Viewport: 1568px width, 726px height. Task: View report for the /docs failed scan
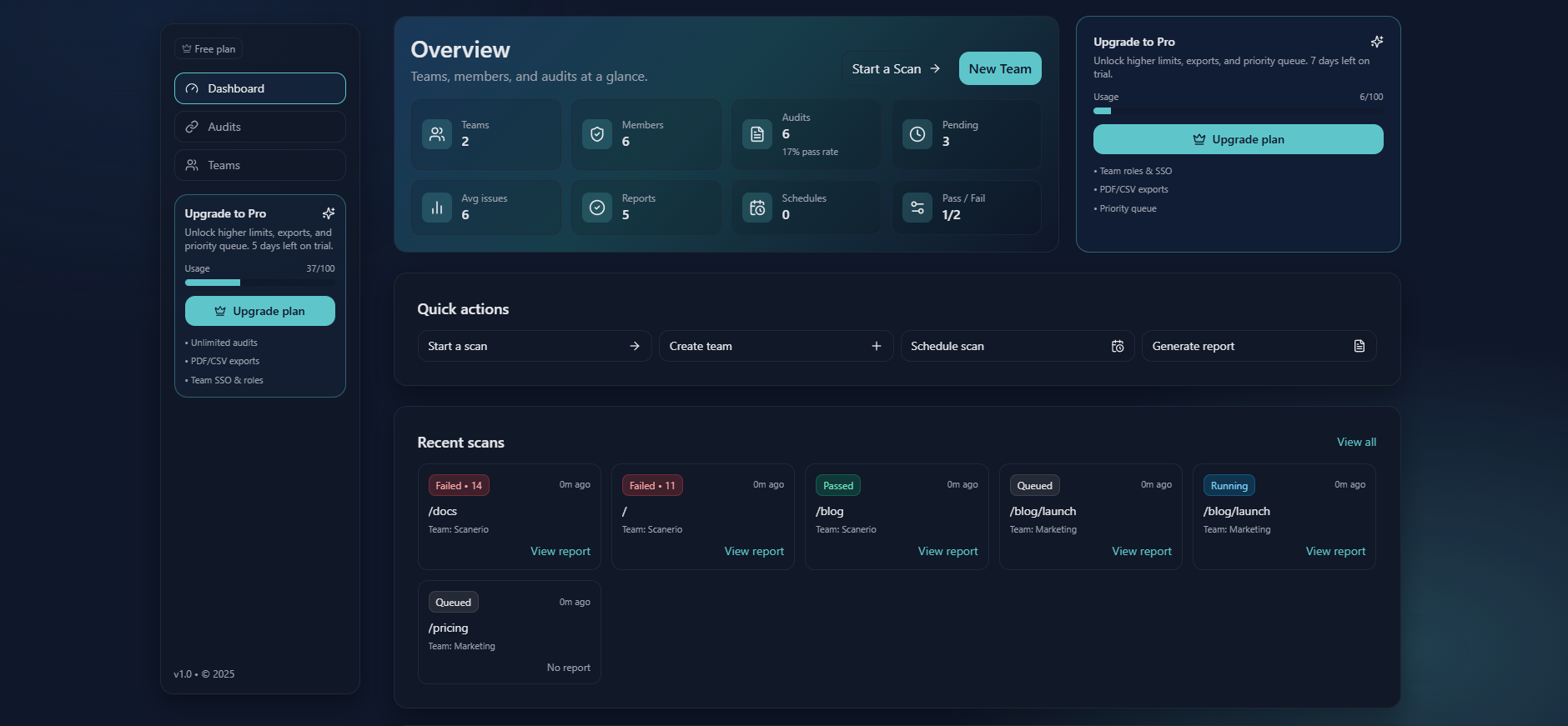560,551
